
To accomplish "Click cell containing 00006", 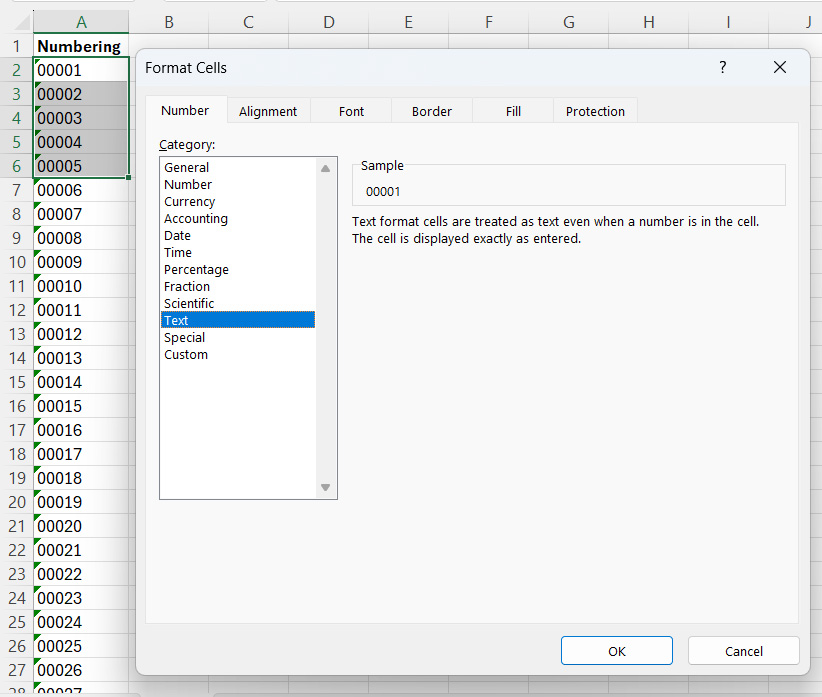I will tap(81, 190).
